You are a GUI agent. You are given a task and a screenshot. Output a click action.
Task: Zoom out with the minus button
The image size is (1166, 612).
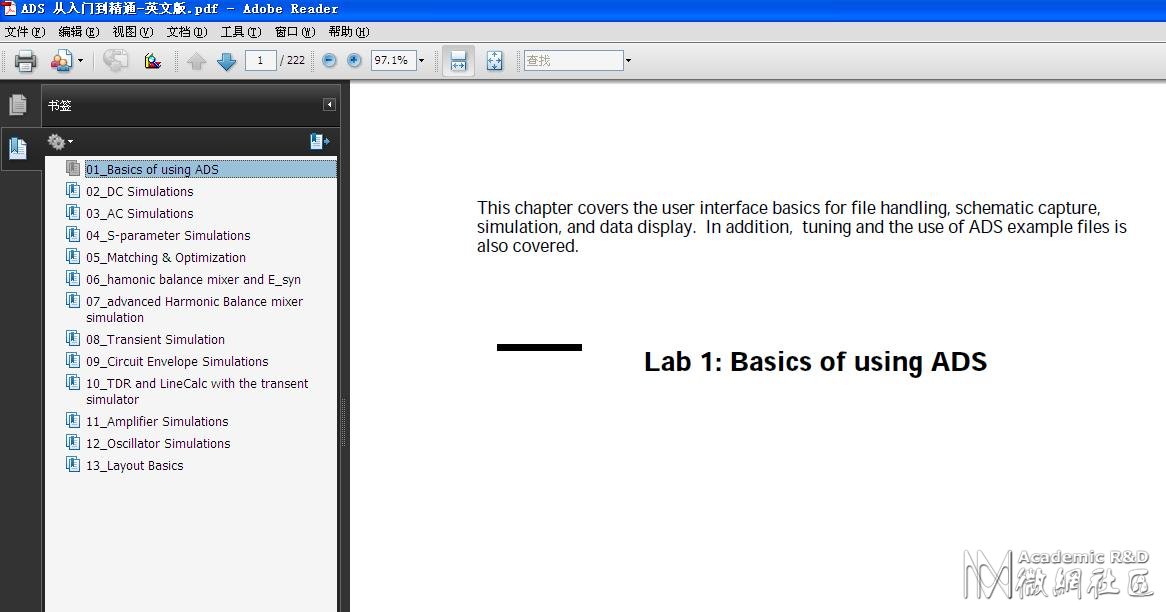coord(329,60)
